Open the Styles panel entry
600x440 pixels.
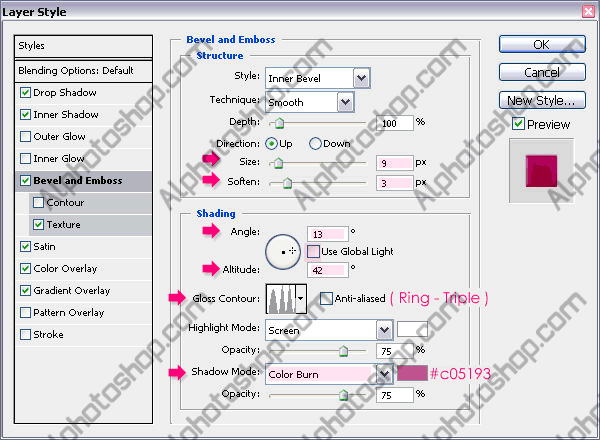click(x=83, y=46)
